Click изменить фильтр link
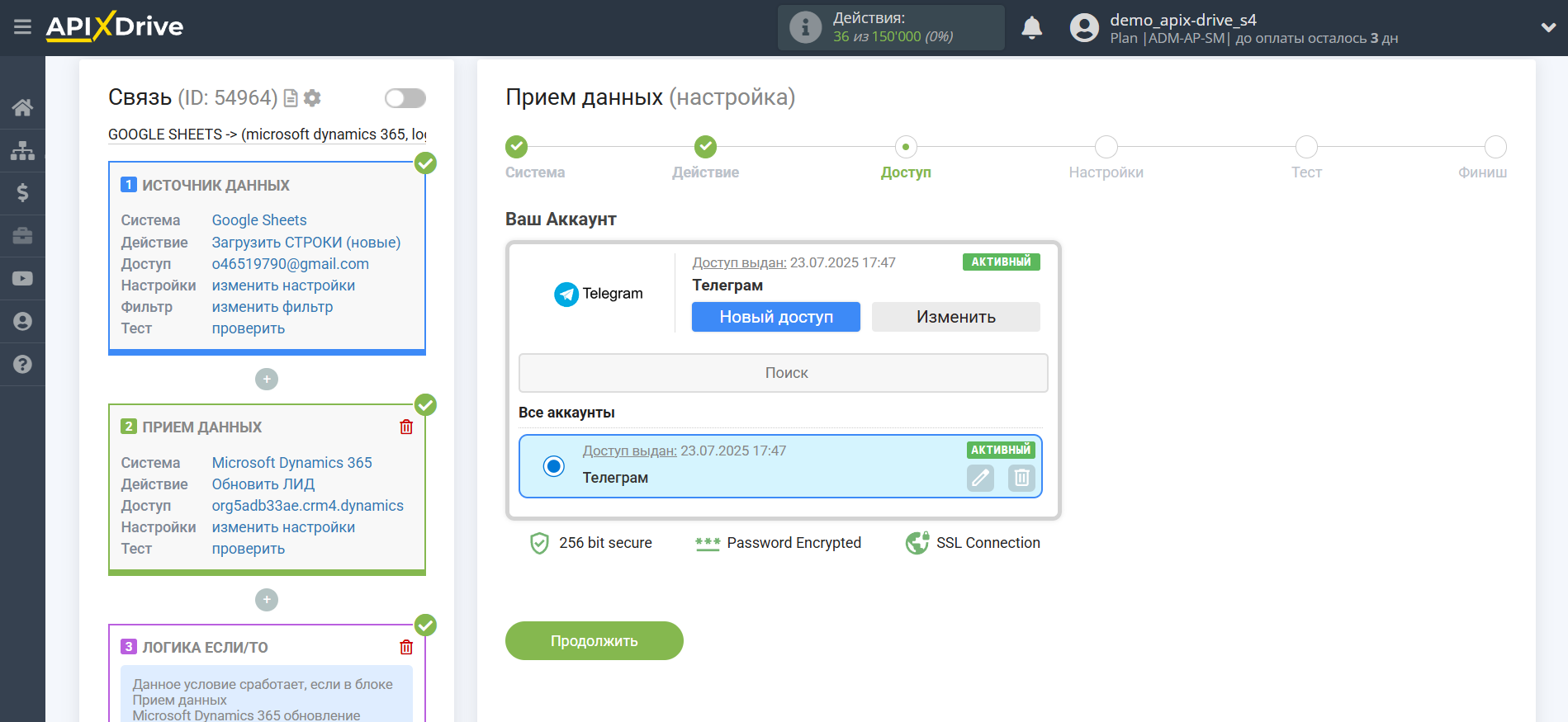1568x722 pixels. (272, 307)
